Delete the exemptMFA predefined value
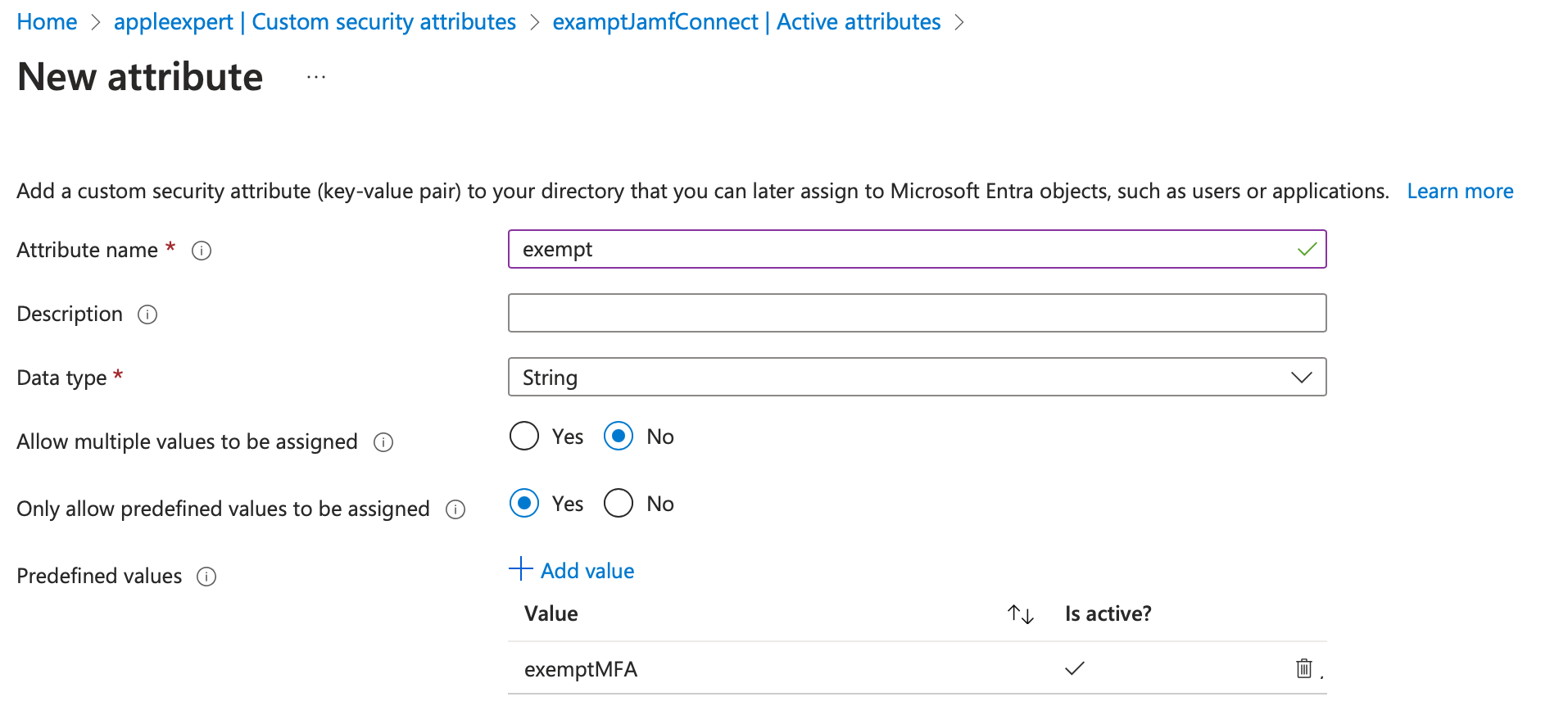The height and width of the screenshot is (724, 1568). tap(1303, 668)
